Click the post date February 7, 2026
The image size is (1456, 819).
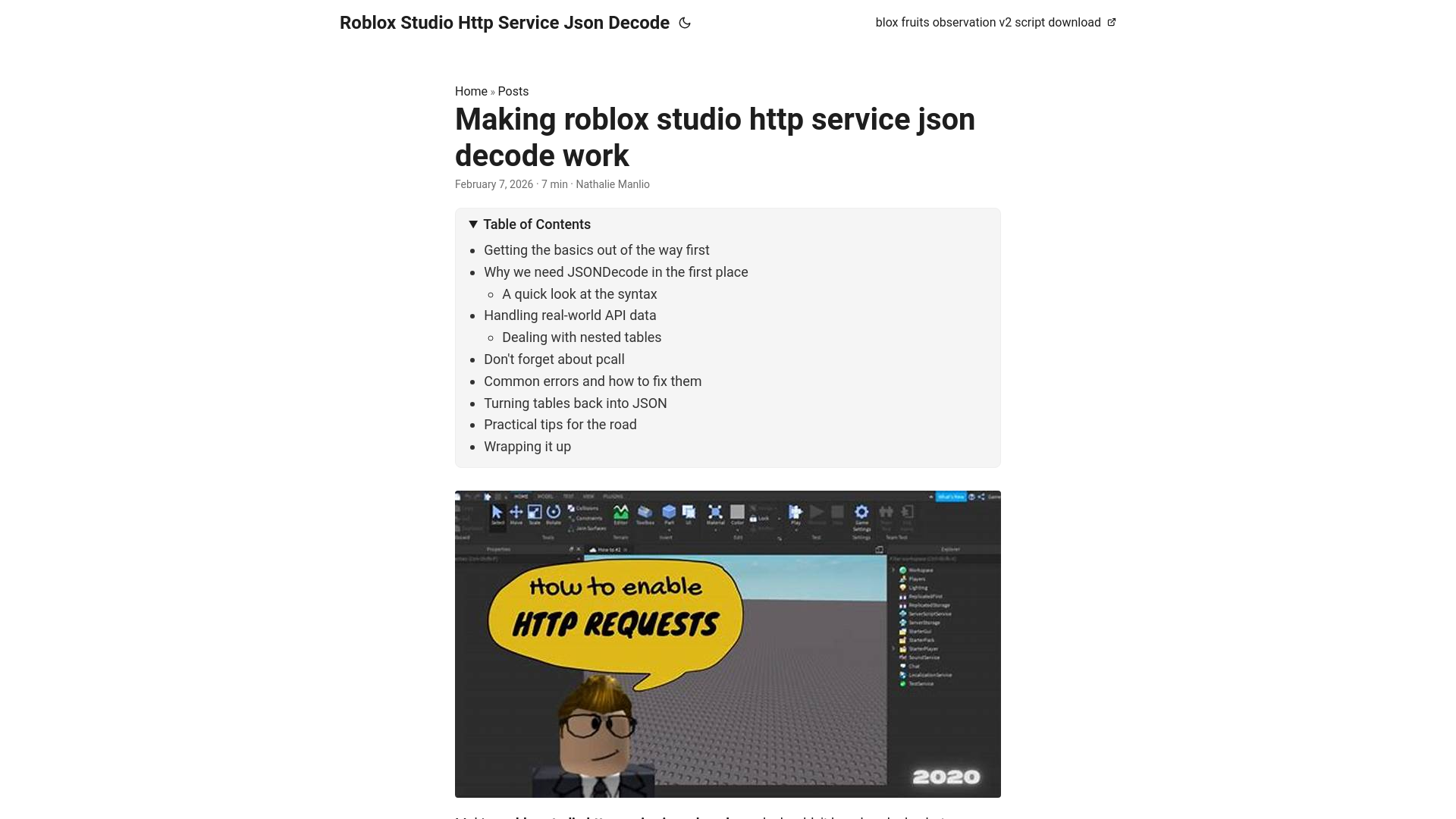click(x=494, y=184)
